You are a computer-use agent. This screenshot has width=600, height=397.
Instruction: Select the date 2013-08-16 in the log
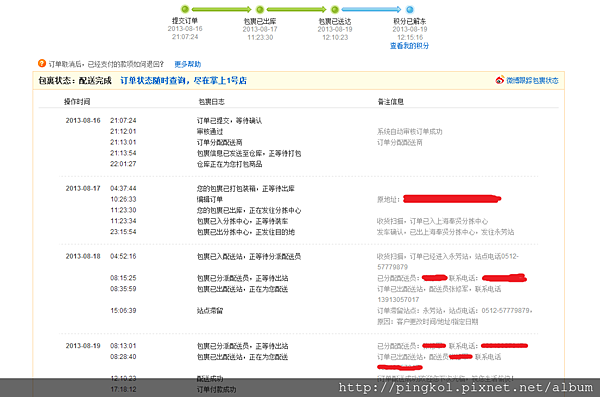click(x=83, y=120)
